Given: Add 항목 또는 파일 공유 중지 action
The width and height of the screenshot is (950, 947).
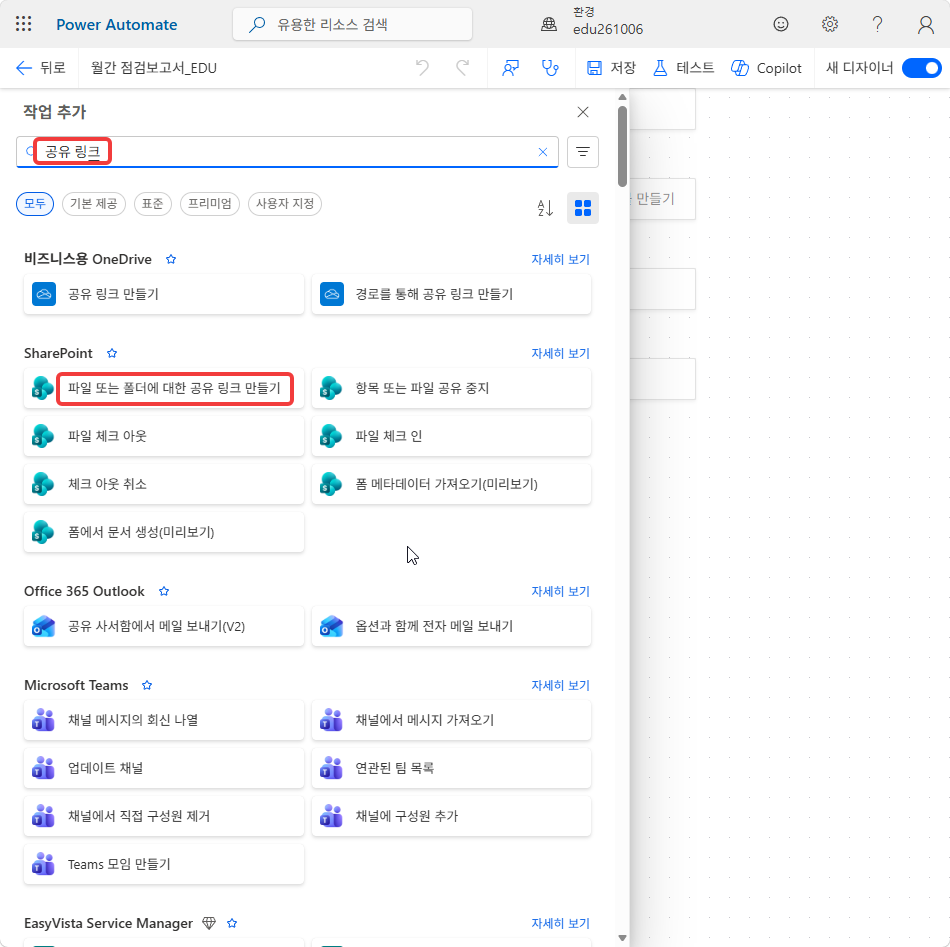Looking at the screenshot, I should pyautogui.click(x=451, y=388).
